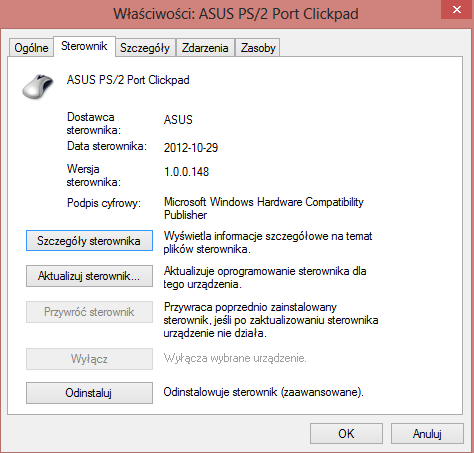Image resolution: width=474 pixels, height=453 pixels.
Task: Uninstall driver with Odinstaluj button
Action: (x=89, y=393)
